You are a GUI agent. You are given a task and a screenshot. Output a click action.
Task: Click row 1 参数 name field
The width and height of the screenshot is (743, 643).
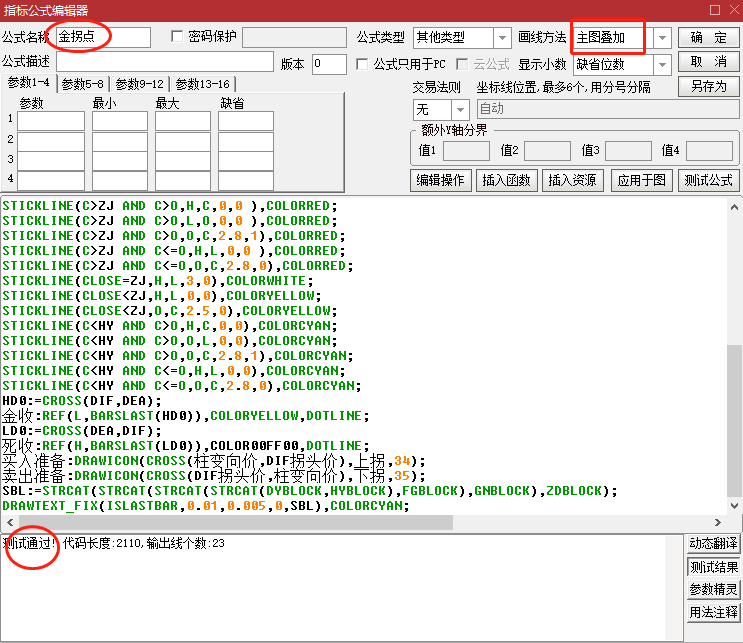point(51,121)
